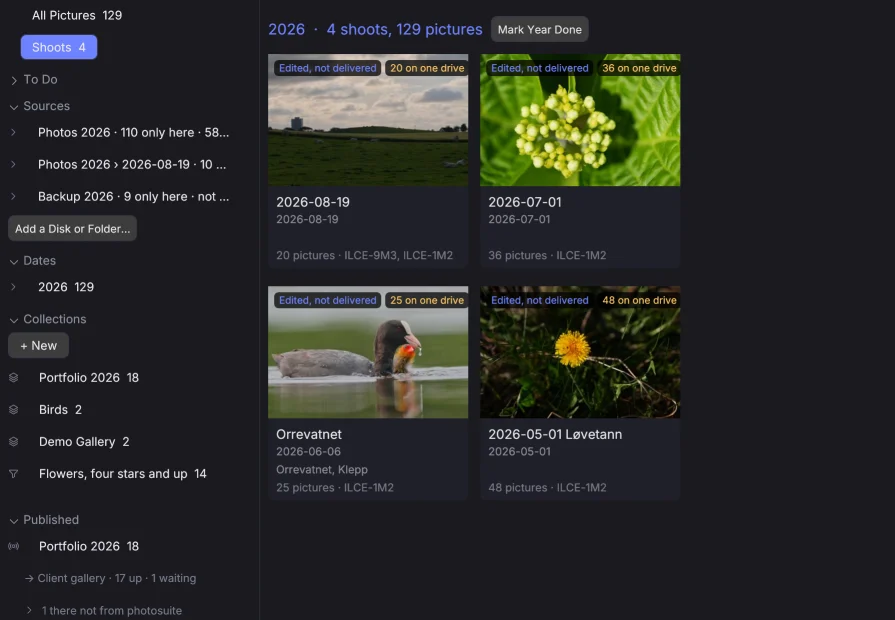The image size is (895, 620).
Task: Click Add a Disk or Folder button
Action: click(x=72, y=228)
